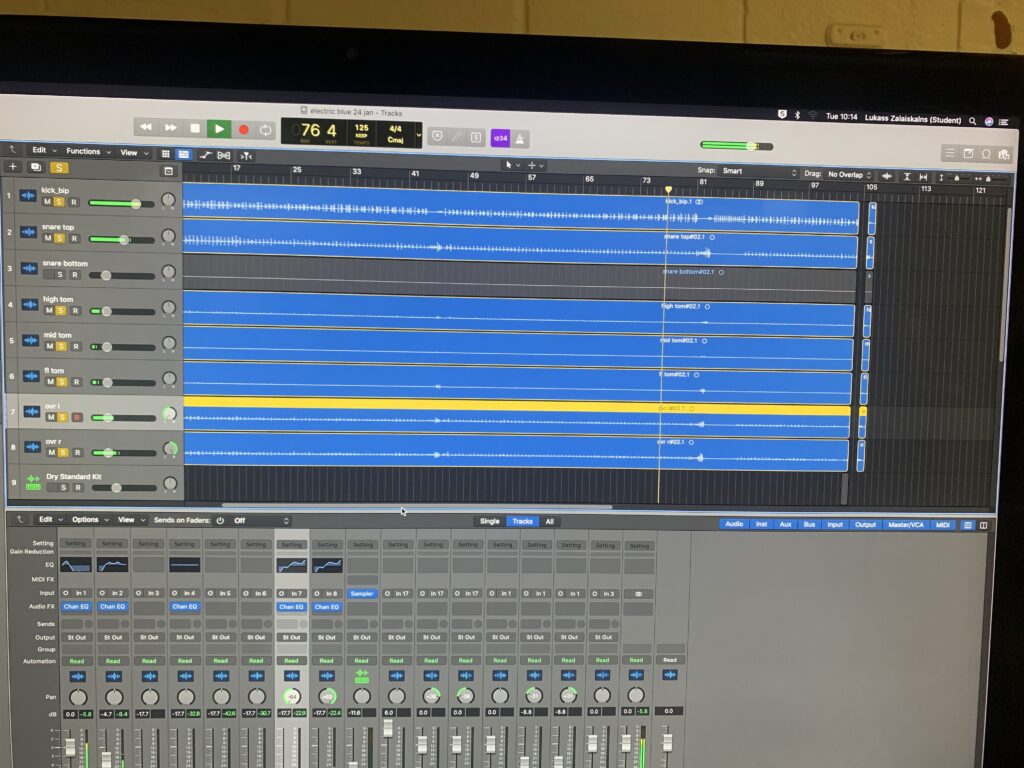Click the Duplicate Track button
The height and width of the screenshot is (768, 1024).
click(35, 167)
